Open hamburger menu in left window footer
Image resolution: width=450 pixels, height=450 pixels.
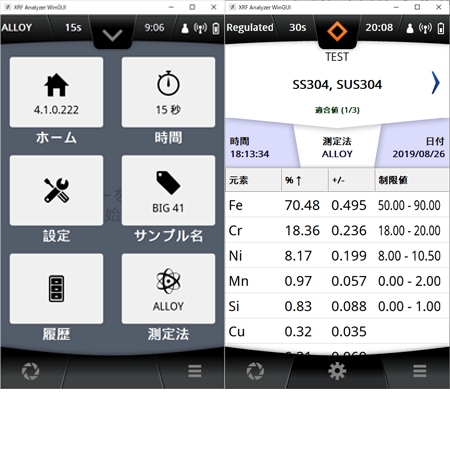tap(195, 371)
